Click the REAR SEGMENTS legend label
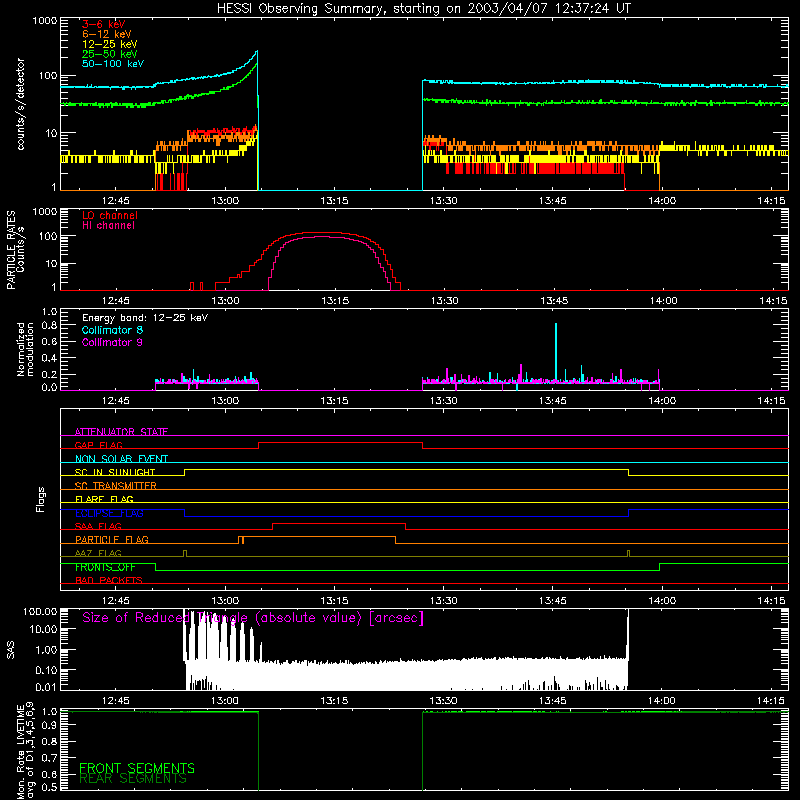800x800 pixels. (x=133, y=778)
